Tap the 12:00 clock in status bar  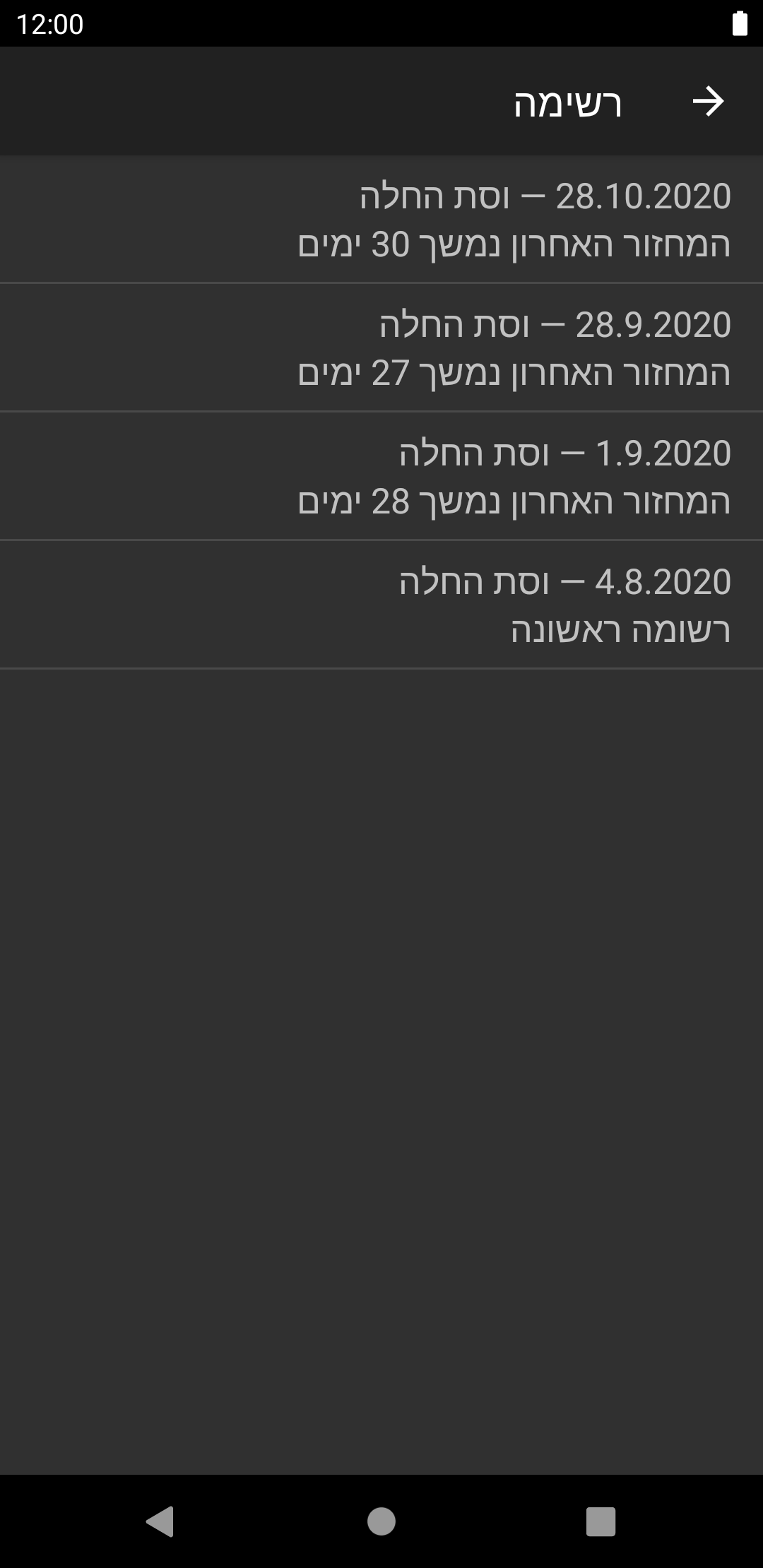click(49, 24)
